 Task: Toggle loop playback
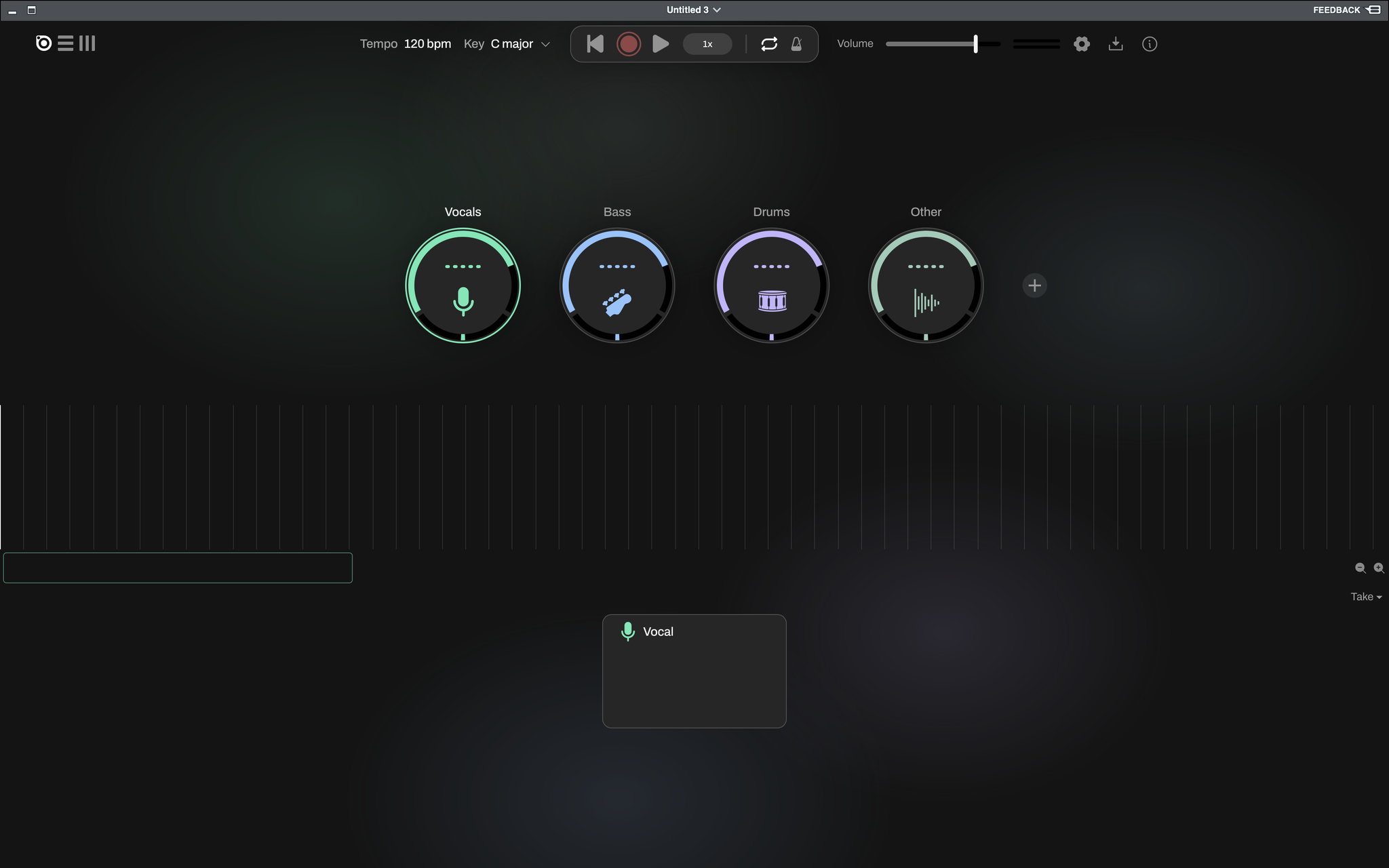[x=769, y=44]
